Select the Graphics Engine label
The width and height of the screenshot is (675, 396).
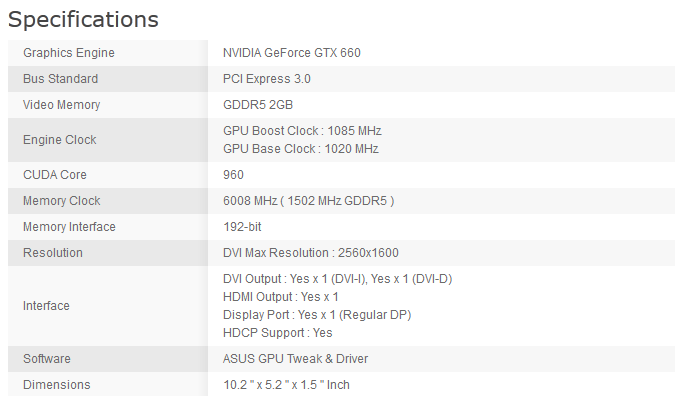pos(69,53)
